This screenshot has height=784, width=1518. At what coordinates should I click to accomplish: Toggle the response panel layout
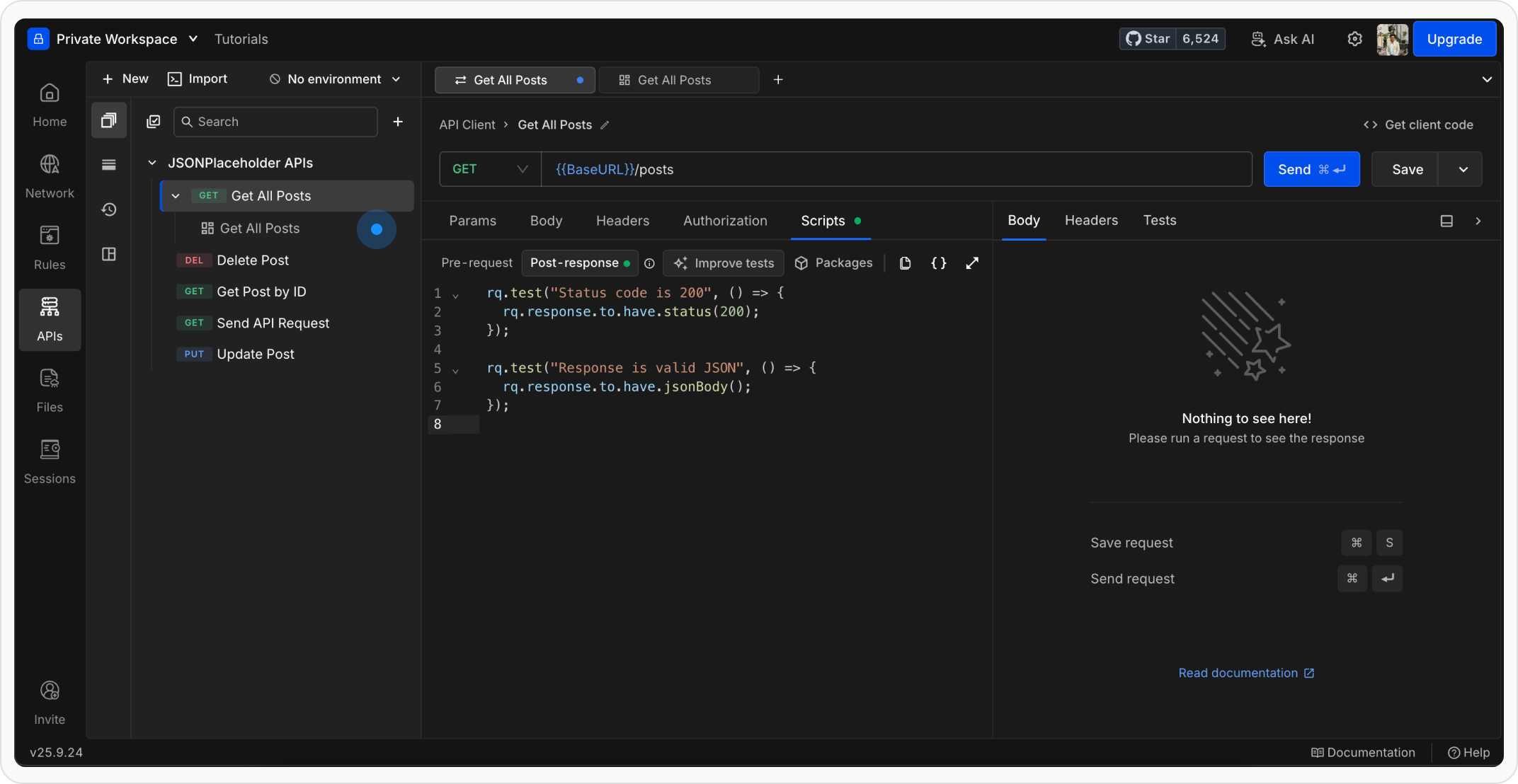(1446, 221)
